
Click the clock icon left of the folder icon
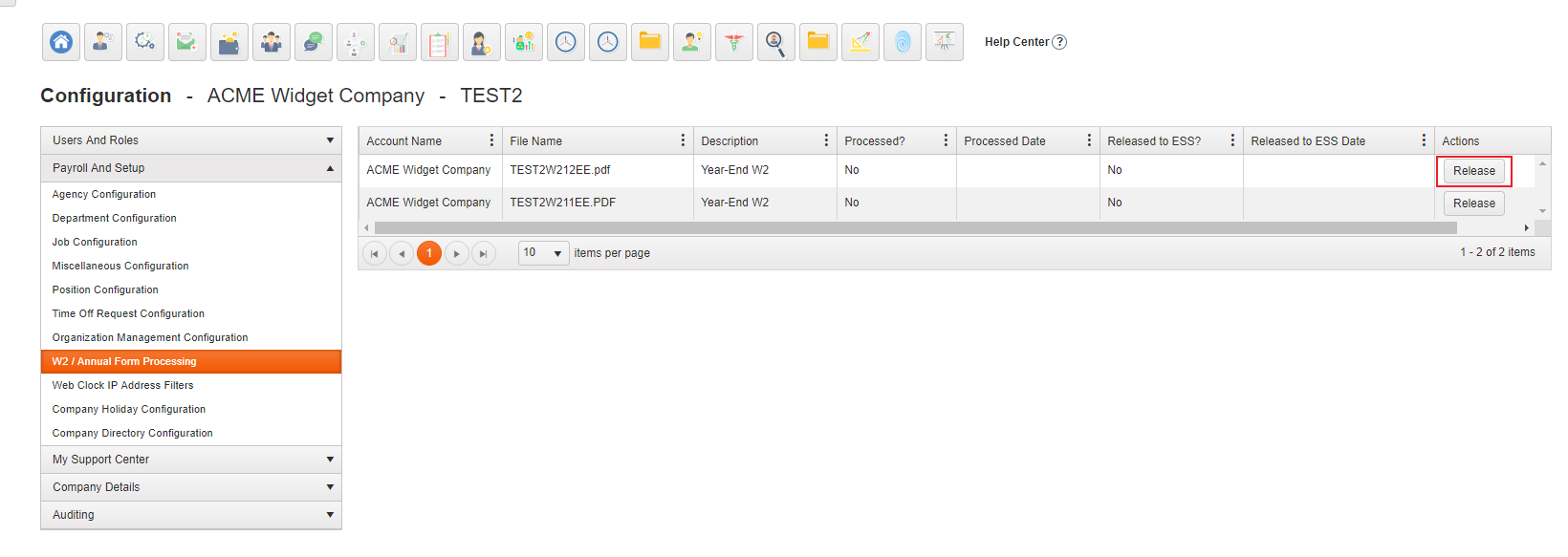point(608,42)
